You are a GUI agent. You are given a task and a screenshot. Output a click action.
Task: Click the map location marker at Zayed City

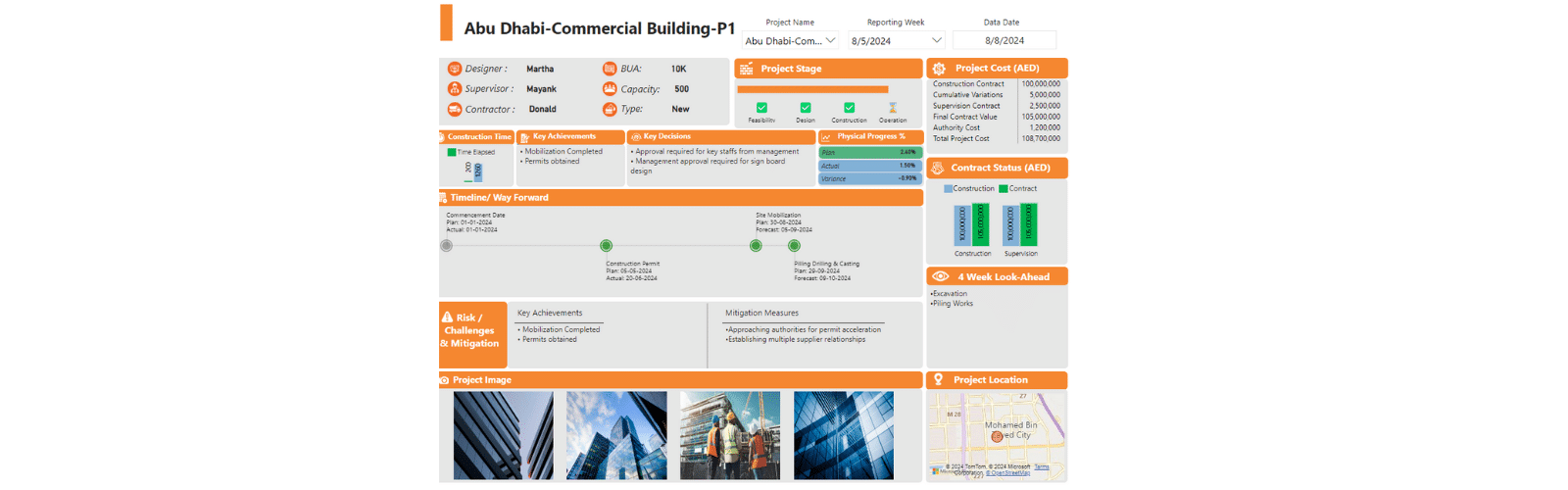997,436
